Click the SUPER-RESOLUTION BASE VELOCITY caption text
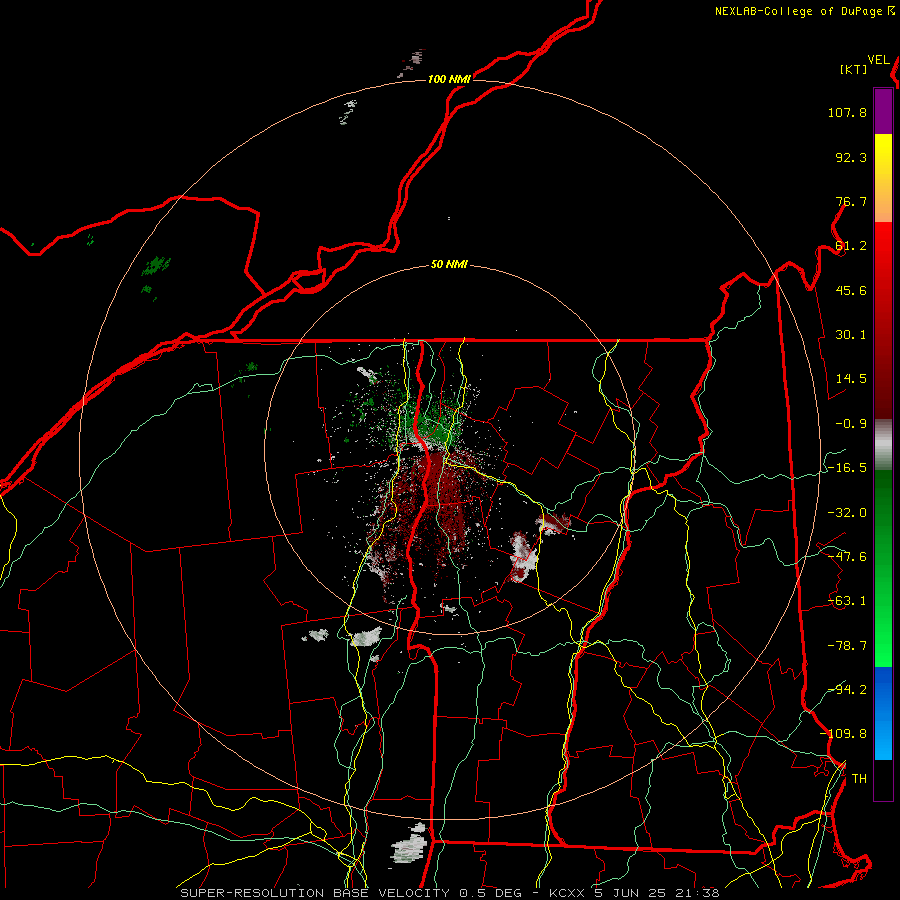This screenshot has height=900, width=900. pos(315,893)
